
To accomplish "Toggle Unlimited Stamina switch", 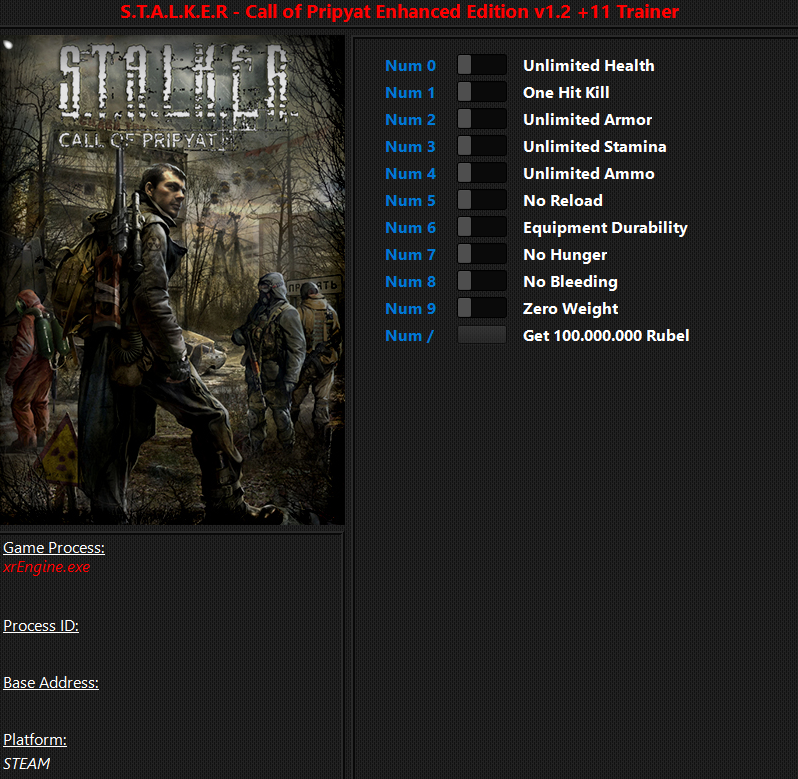I will click(x=481, y=146).
